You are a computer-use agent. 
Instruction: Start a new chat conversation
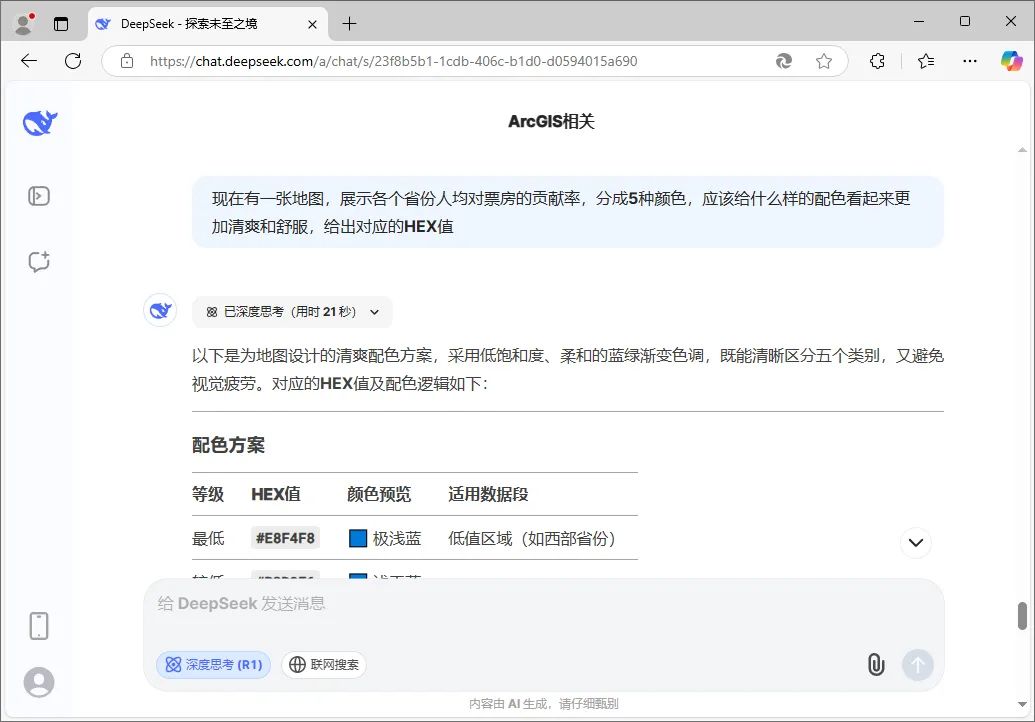tap(39, 261)
